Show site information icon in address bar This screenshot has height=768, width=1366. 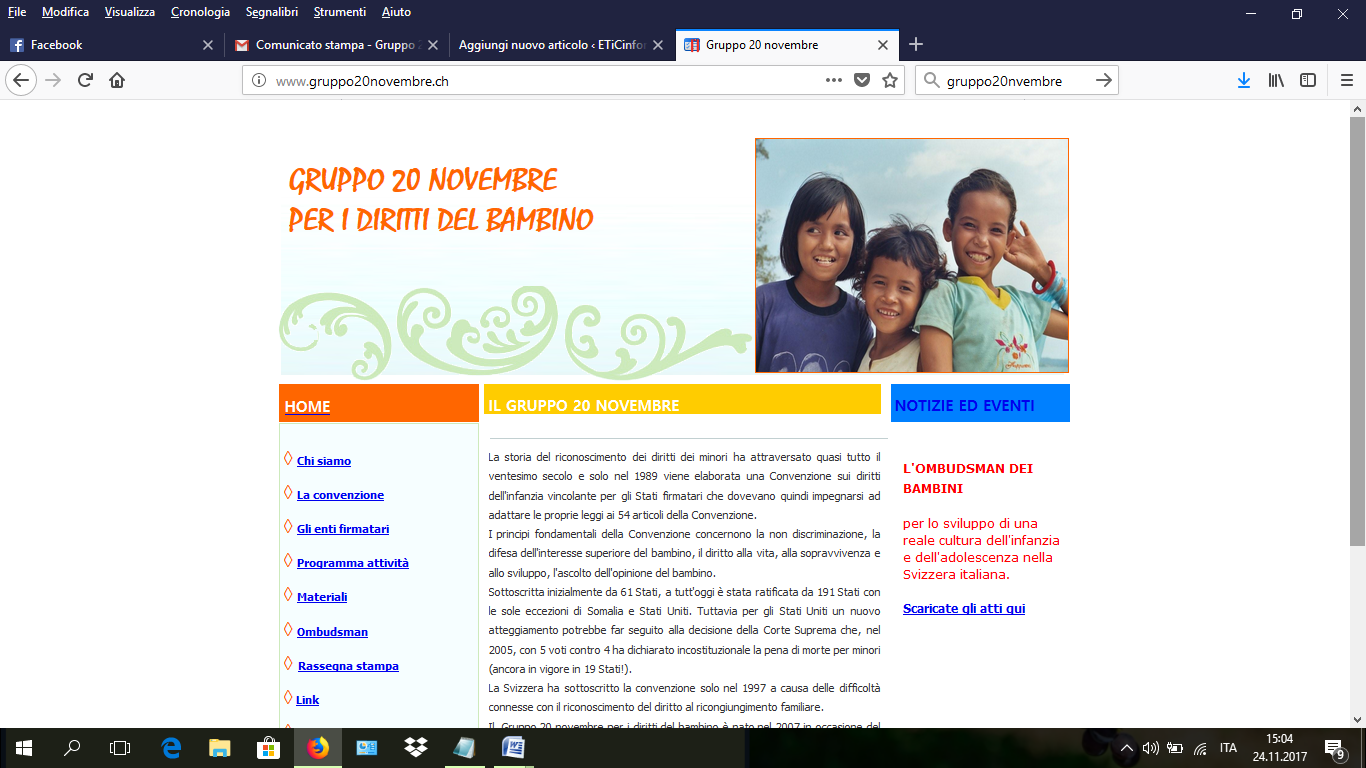258,81
